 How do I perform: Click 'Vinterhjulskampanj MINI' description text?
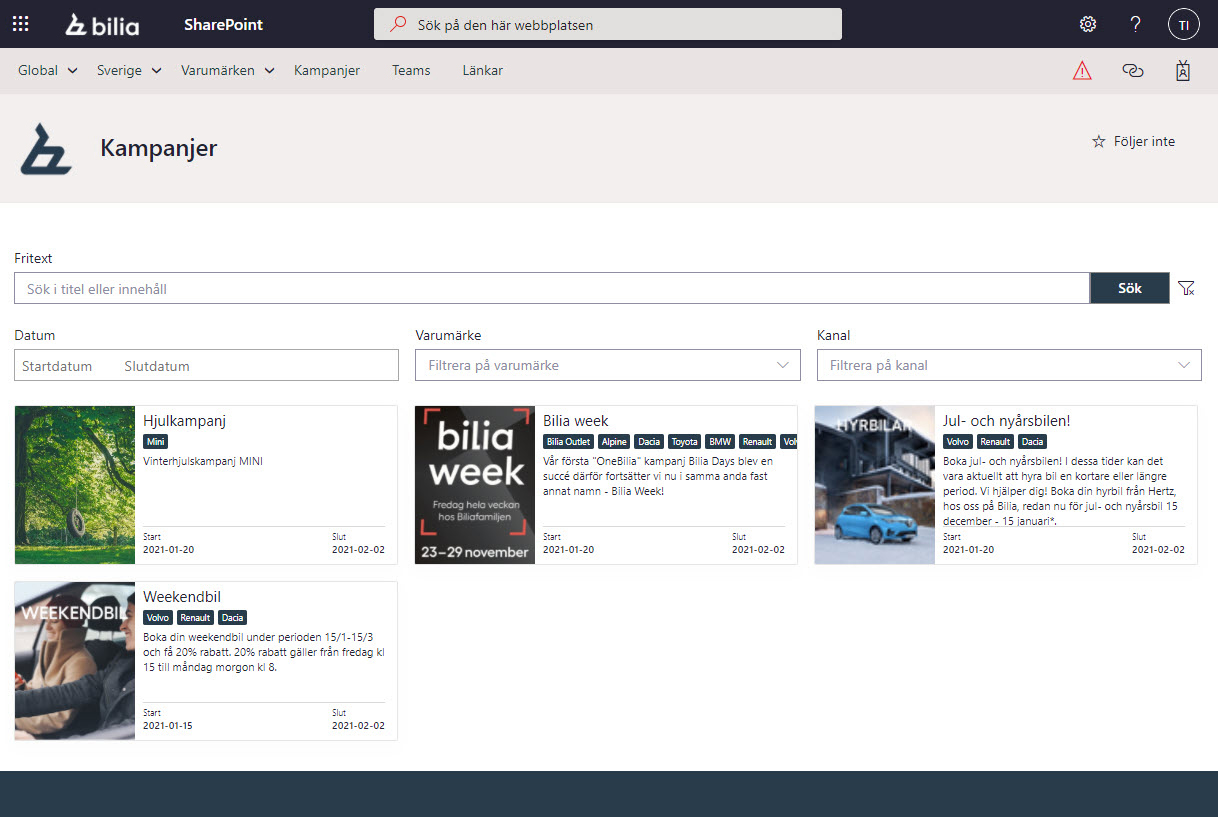click(203, 461)
